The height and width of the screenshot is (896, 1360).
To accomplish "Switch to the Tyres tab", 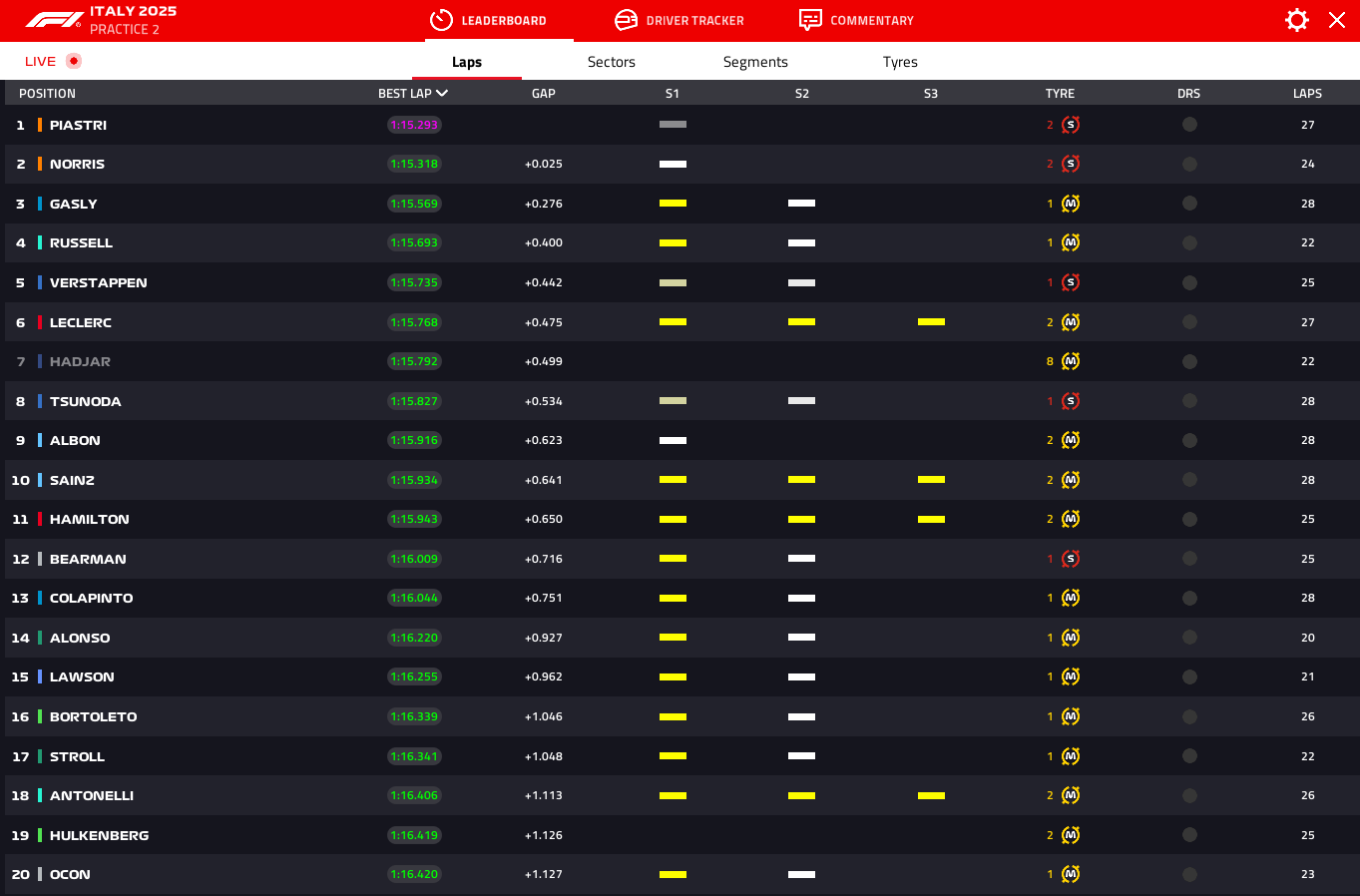I will (x=900, y=62).
